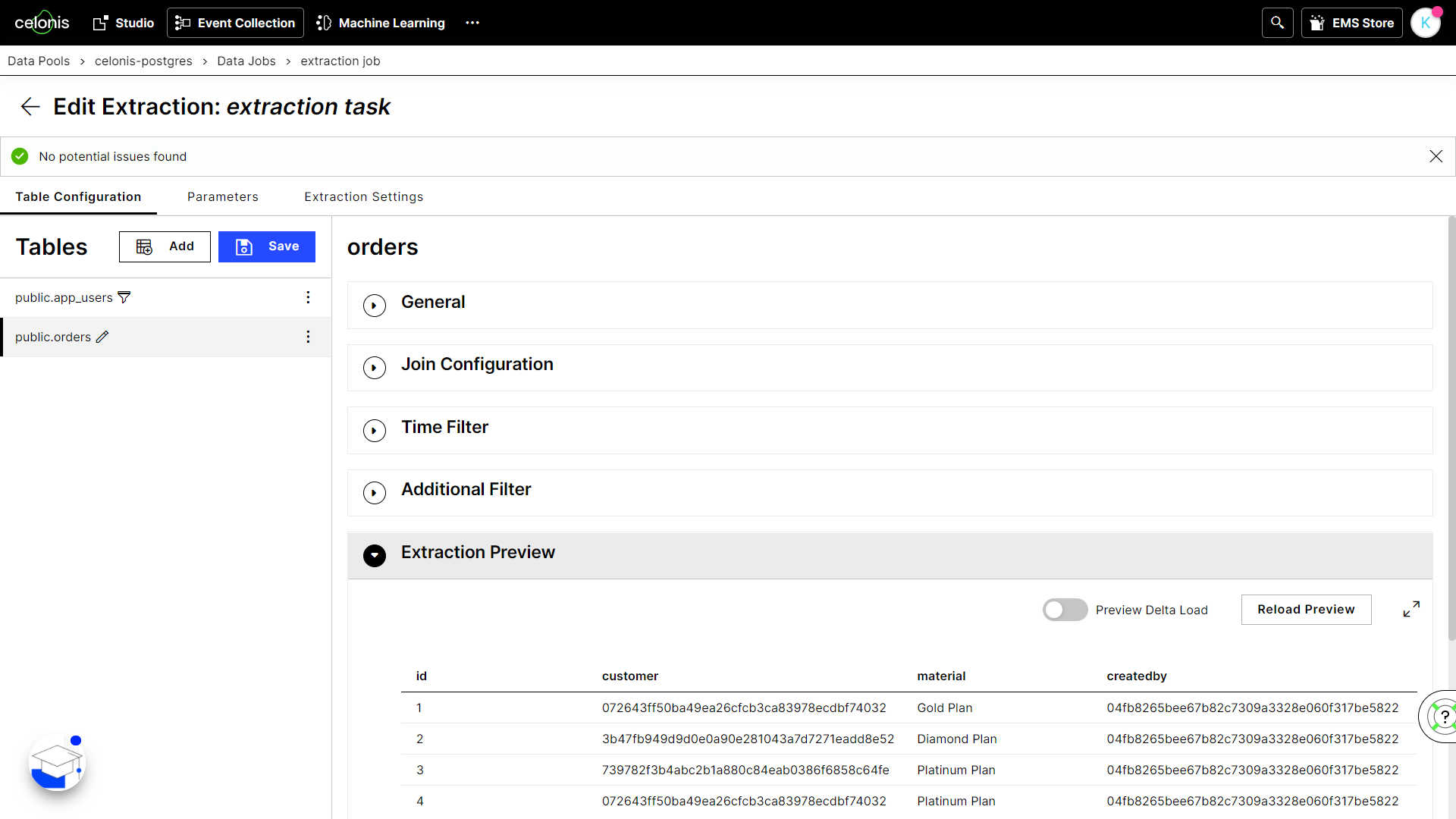Viewport: 1456px width, 819px height.
Task: Click the Reload Preview button
Action: (x=1306, y=610)
